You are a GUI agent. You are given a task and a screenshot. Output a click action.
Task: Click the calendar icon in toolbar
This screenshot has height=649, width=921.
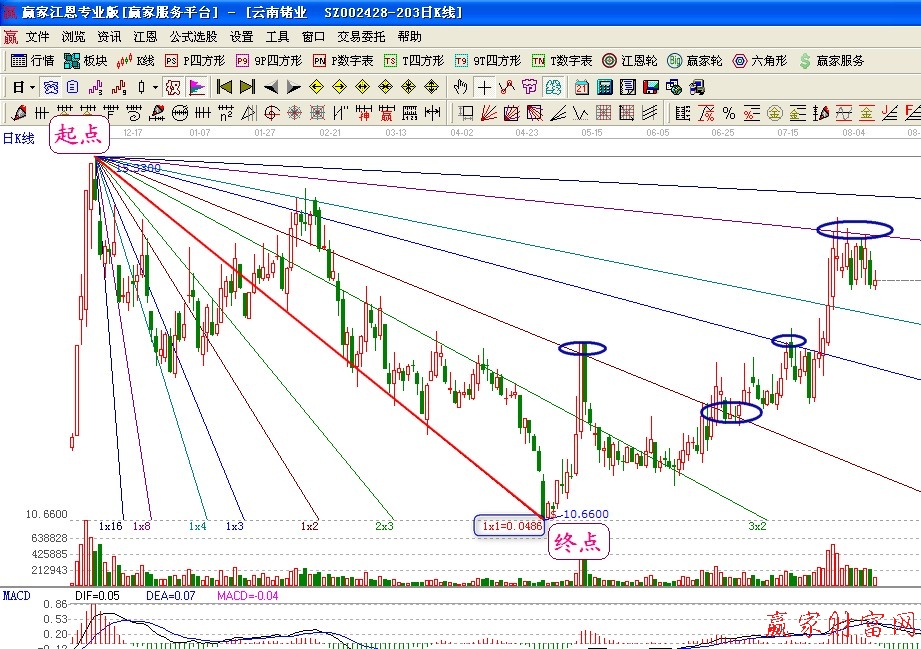pos(580,87)
